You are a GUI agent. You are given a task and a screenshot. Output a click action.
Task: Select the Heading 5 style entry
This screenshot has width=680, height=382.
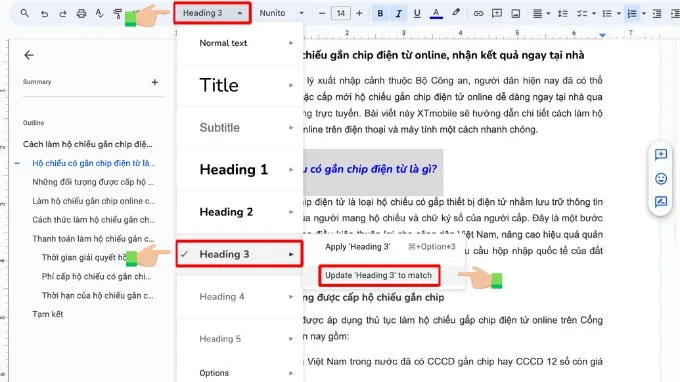(x=239, y=339)
